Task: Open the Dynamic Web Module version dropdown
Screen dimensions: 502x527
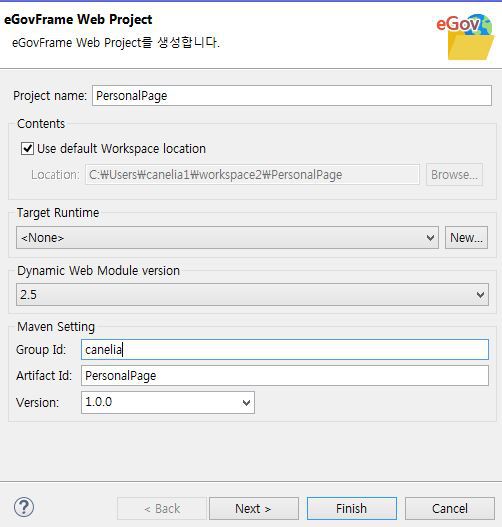Action: click(x=252, y=294)
